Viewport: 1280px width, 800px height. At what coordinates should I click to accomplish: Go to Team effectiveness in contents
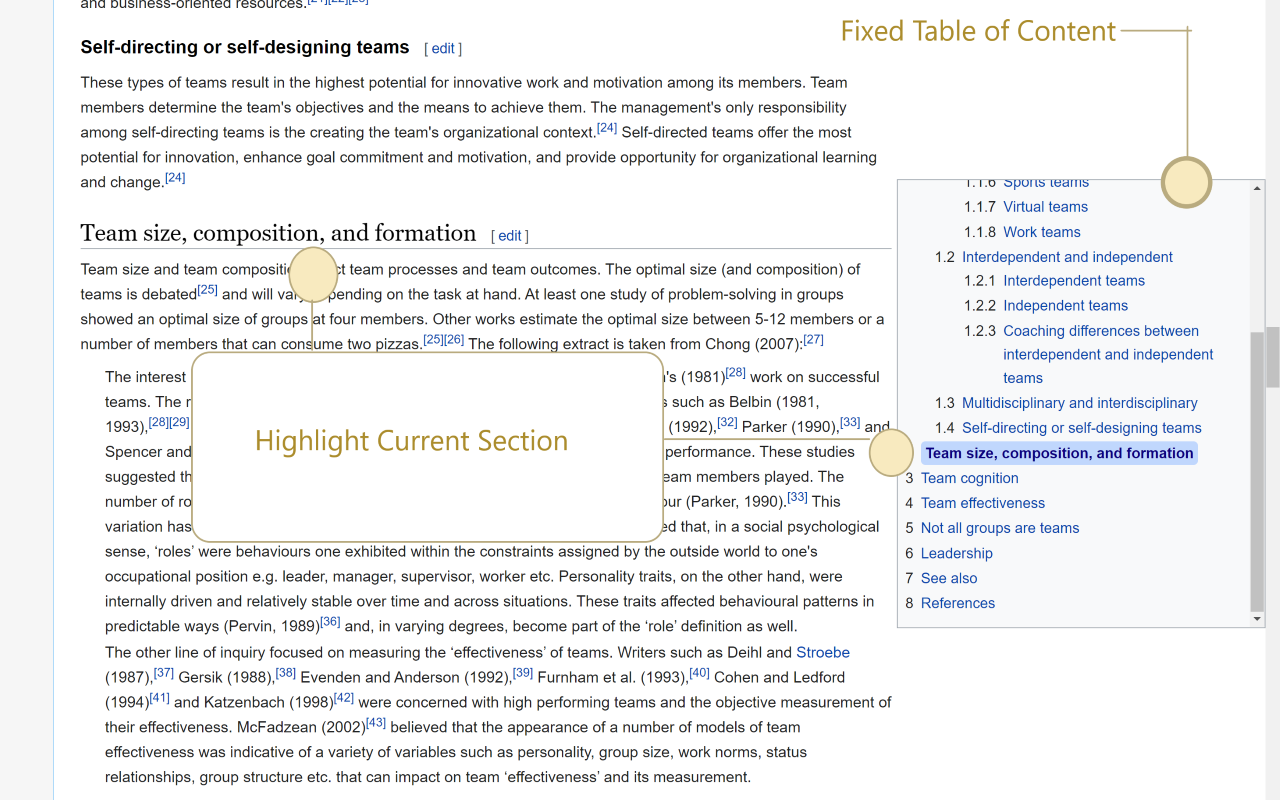click(x=982, y=503)
